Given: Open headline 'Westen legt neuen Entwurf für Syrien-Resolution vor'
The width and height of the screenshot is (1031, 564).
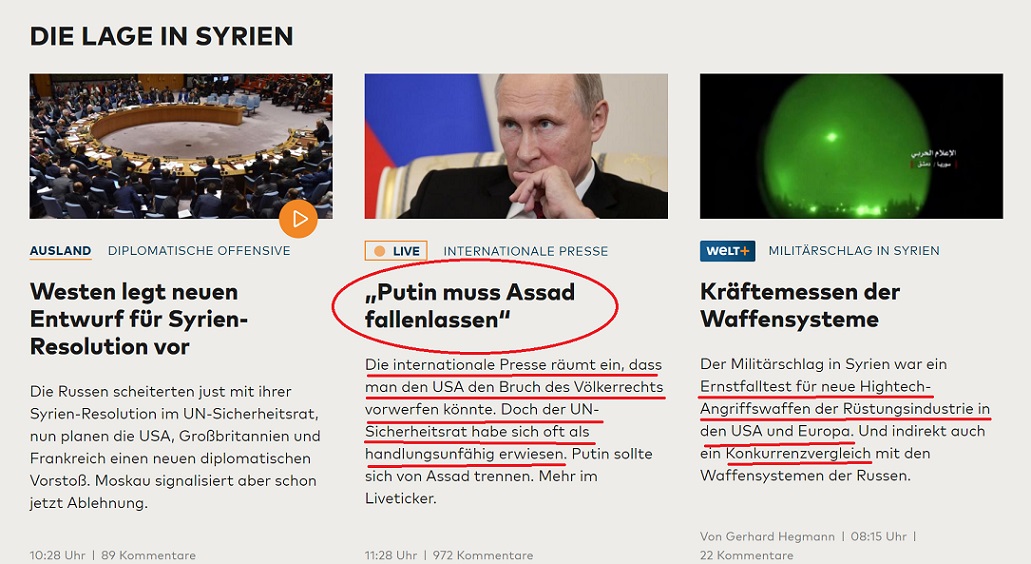Looking at the screenshot, I should coord(139,319).
